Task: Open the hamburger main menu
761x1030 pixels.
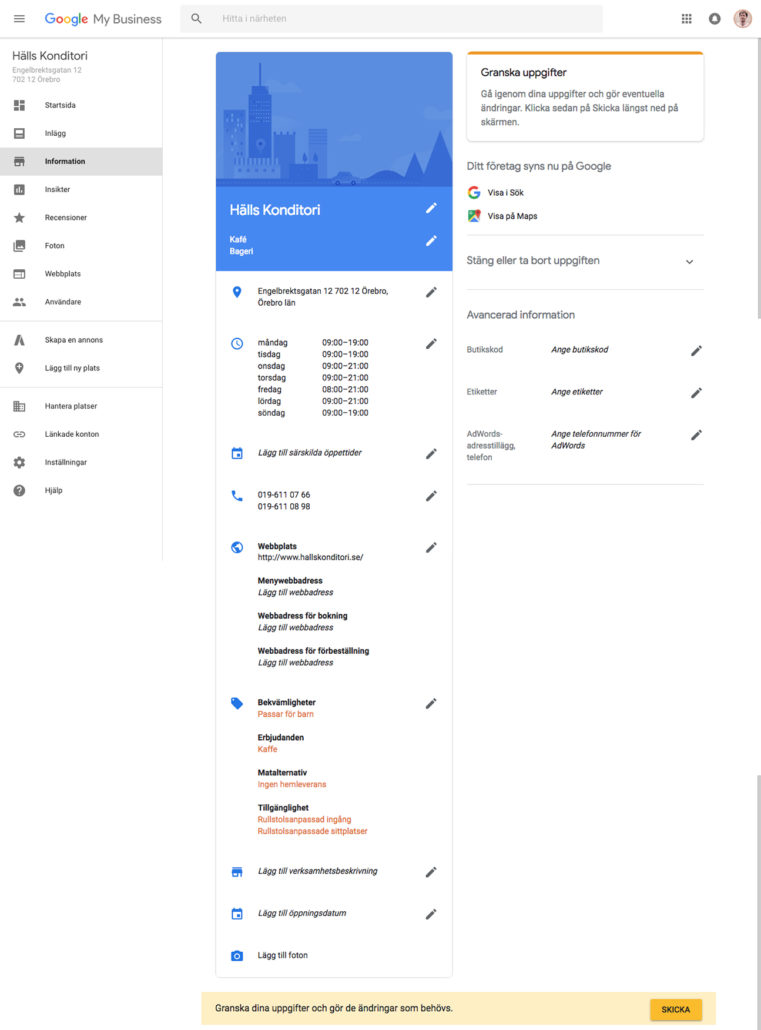Action: coord(19,18)
